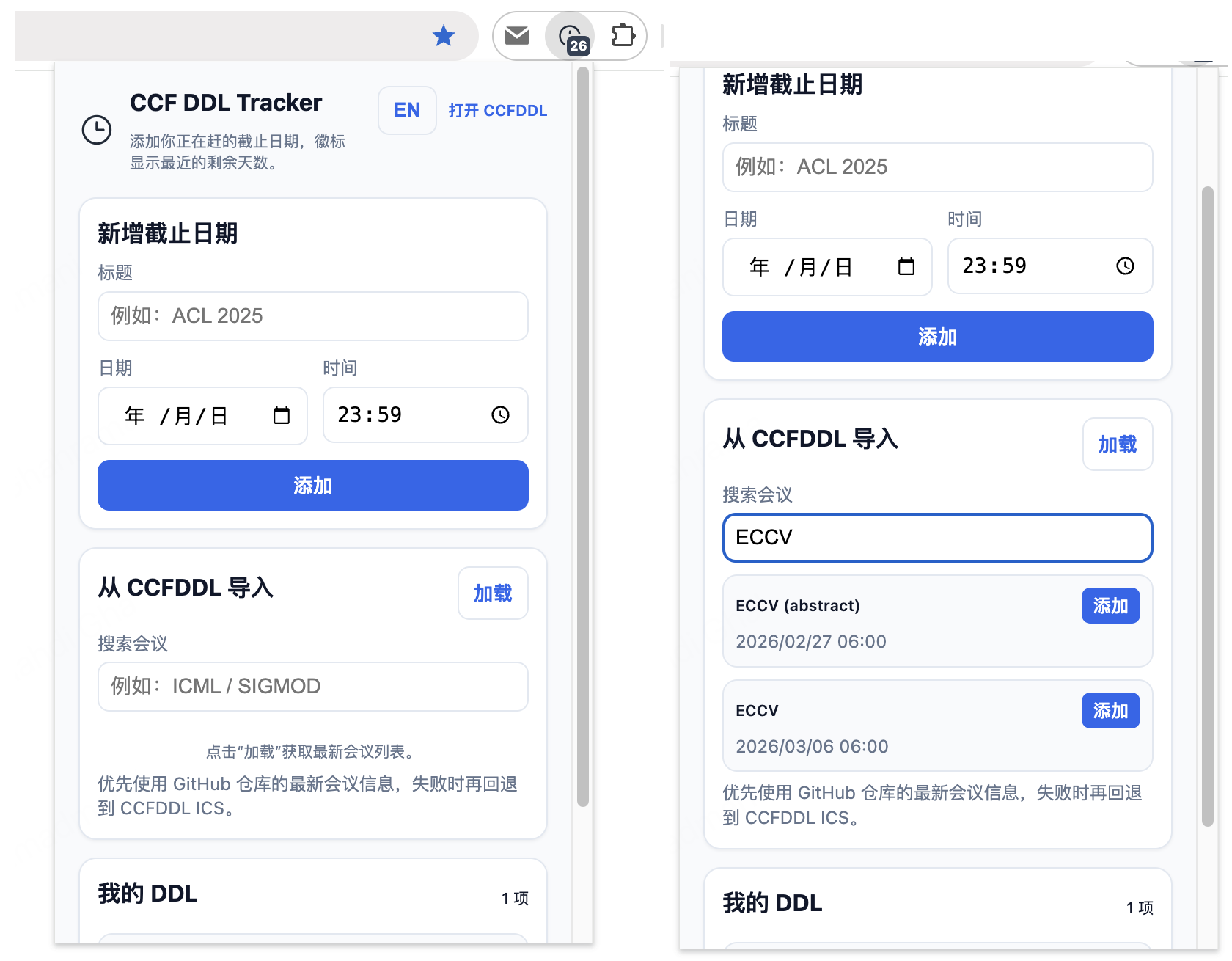Open the mail extension icon
Screen dimensions: 1232x961
coord(517,35)
